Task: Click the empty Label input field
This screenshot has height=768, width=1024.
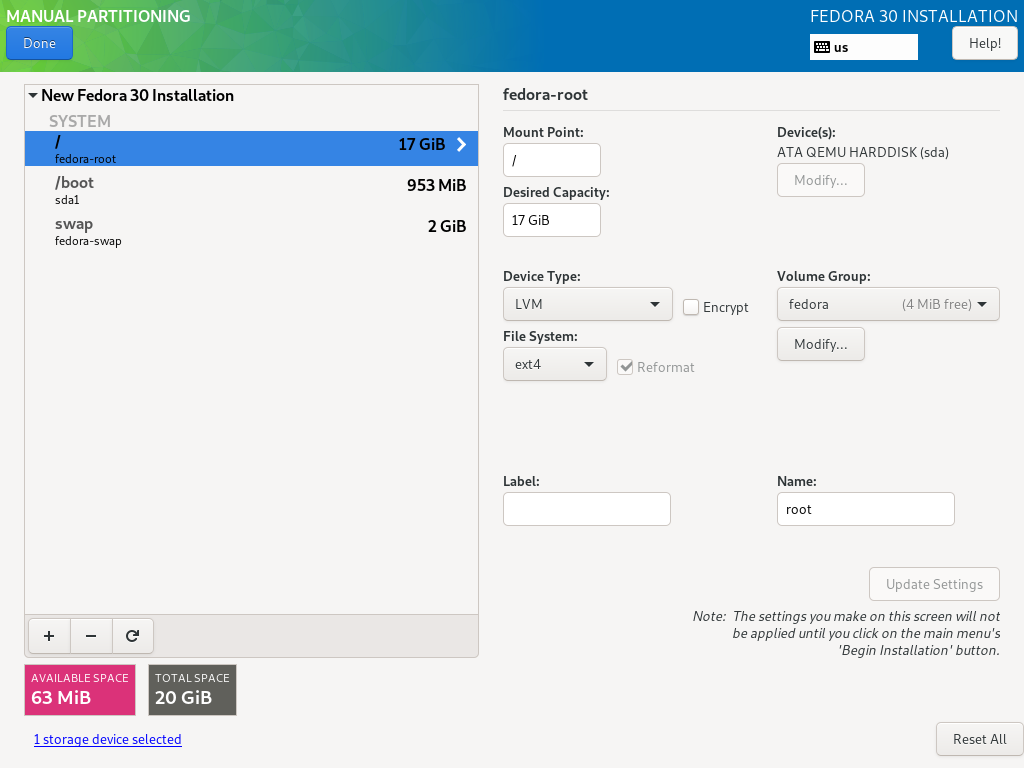Action: coord(587,509)
